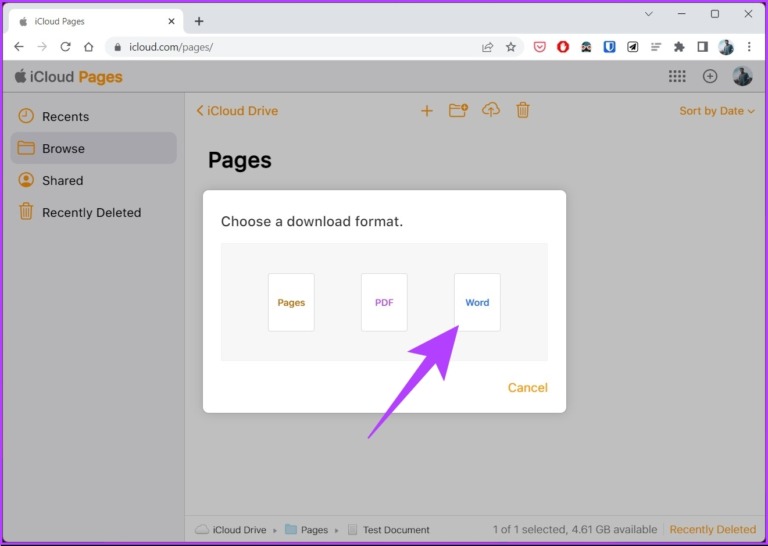Viewport: 768px width, 546px height.
Task: Click the red Opera-style extension icon
Action: pos(563,47)
